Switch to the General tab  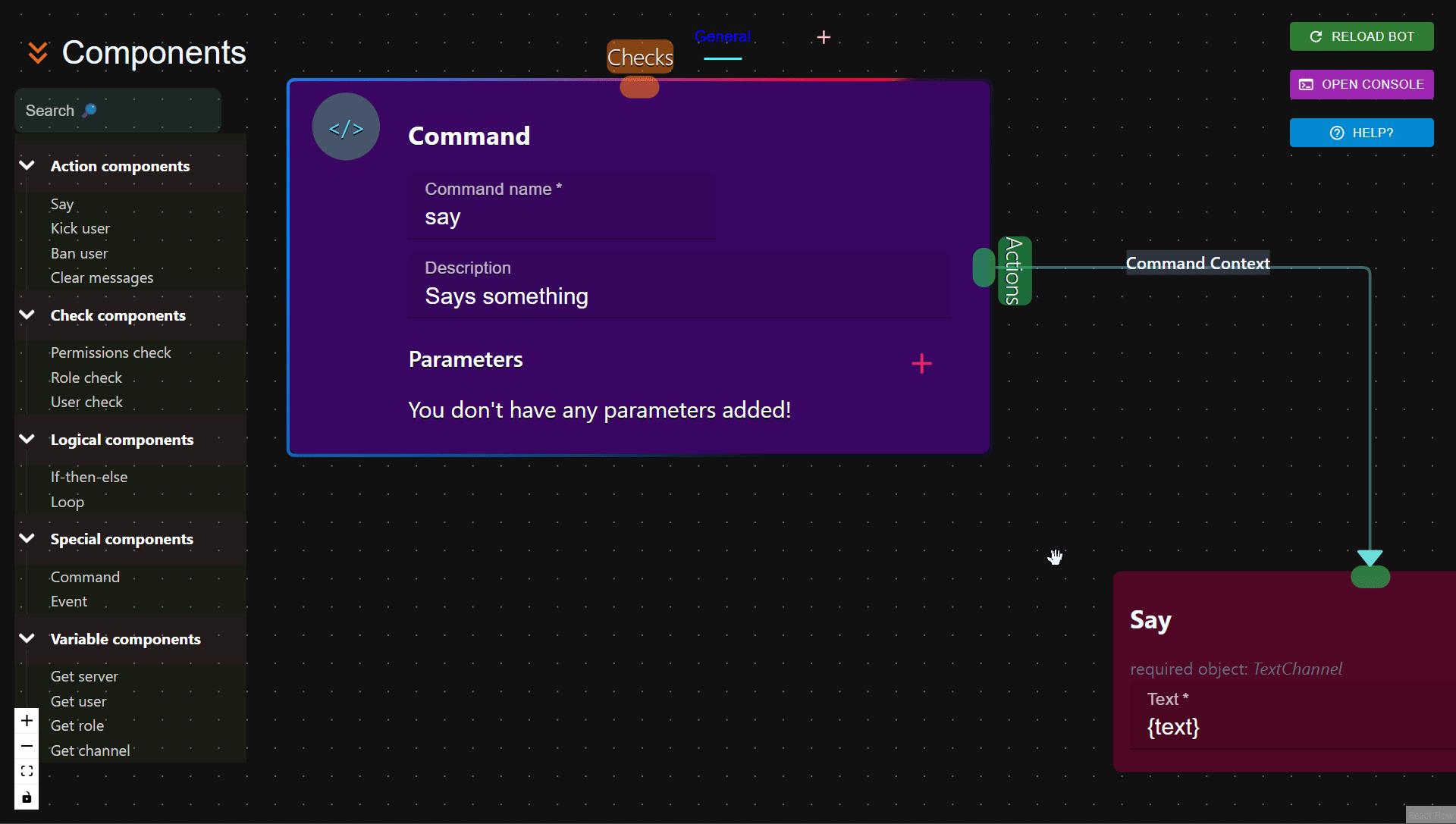point(723,37)
